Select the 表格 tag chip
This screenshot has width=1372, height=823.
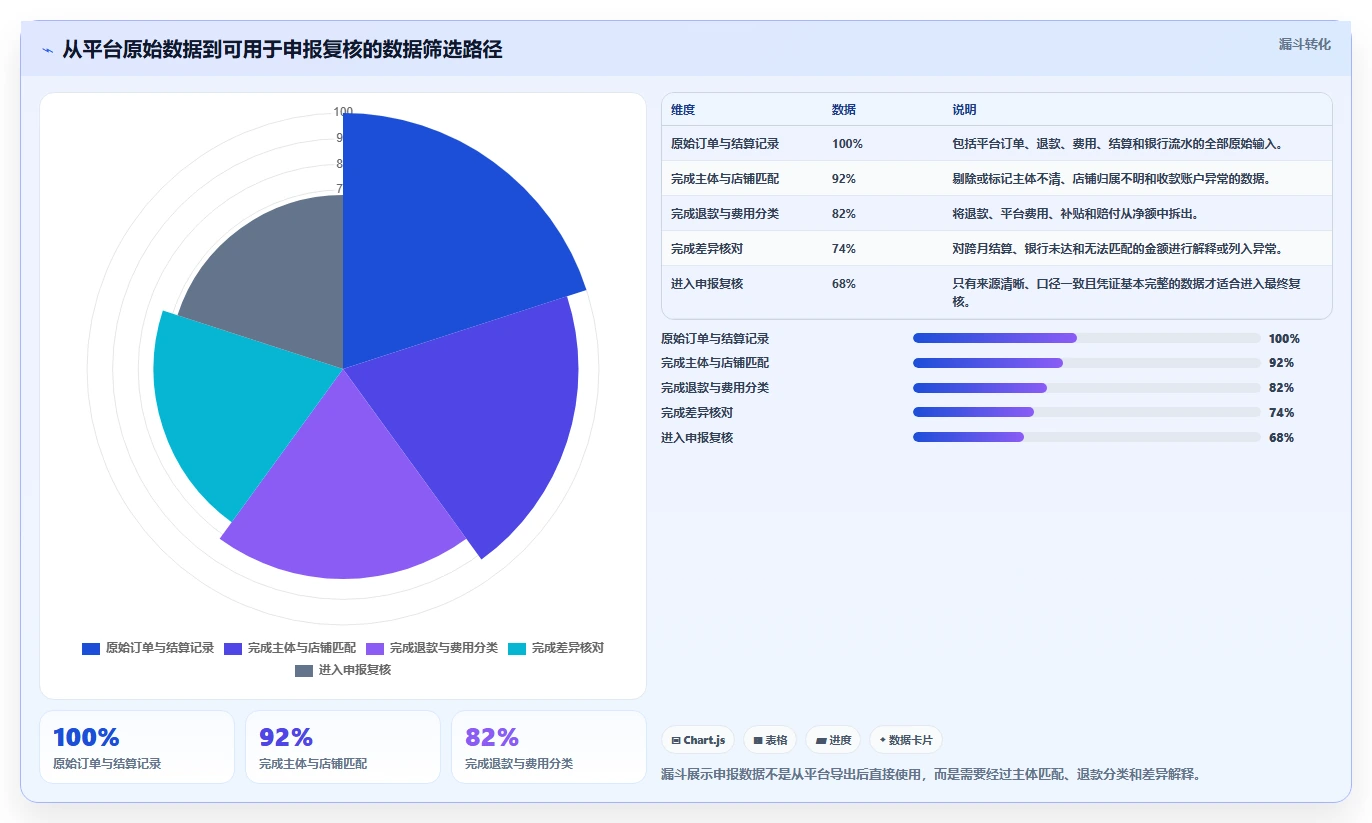tap(770, 740)
